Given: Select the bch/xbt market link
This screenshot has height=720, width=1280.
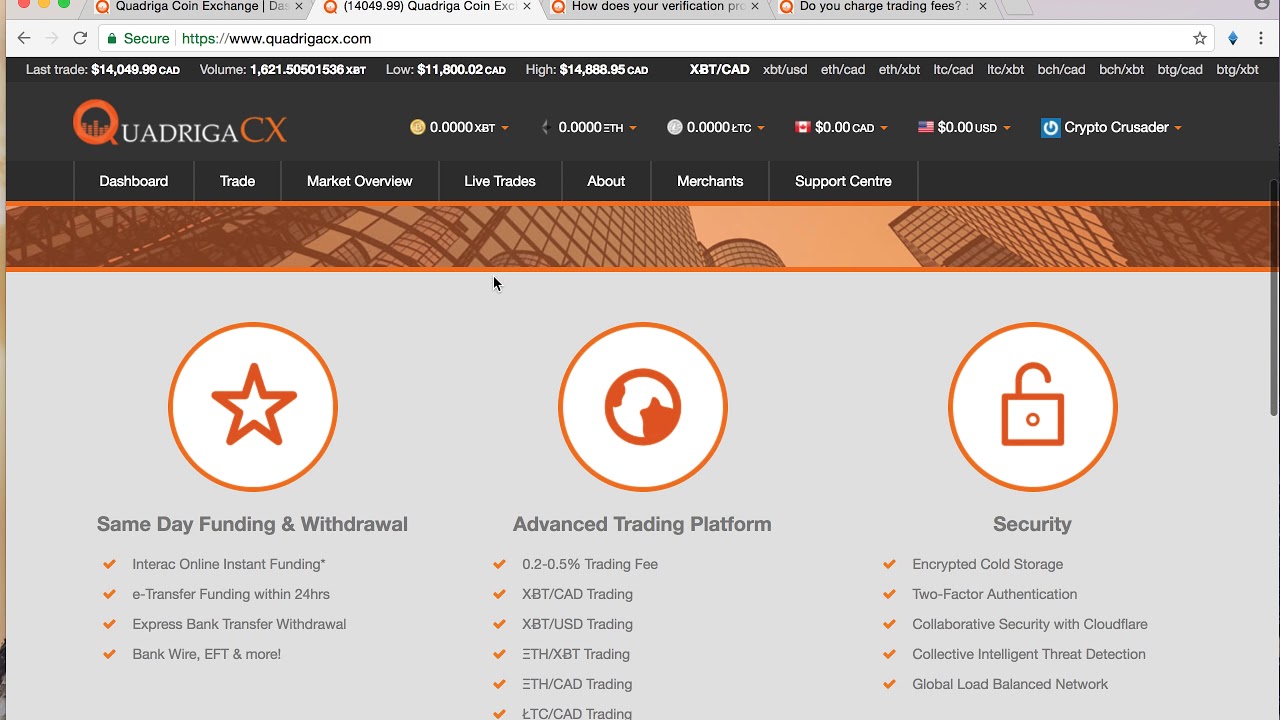Looking at the screenshot, I should coord(1121,69).
